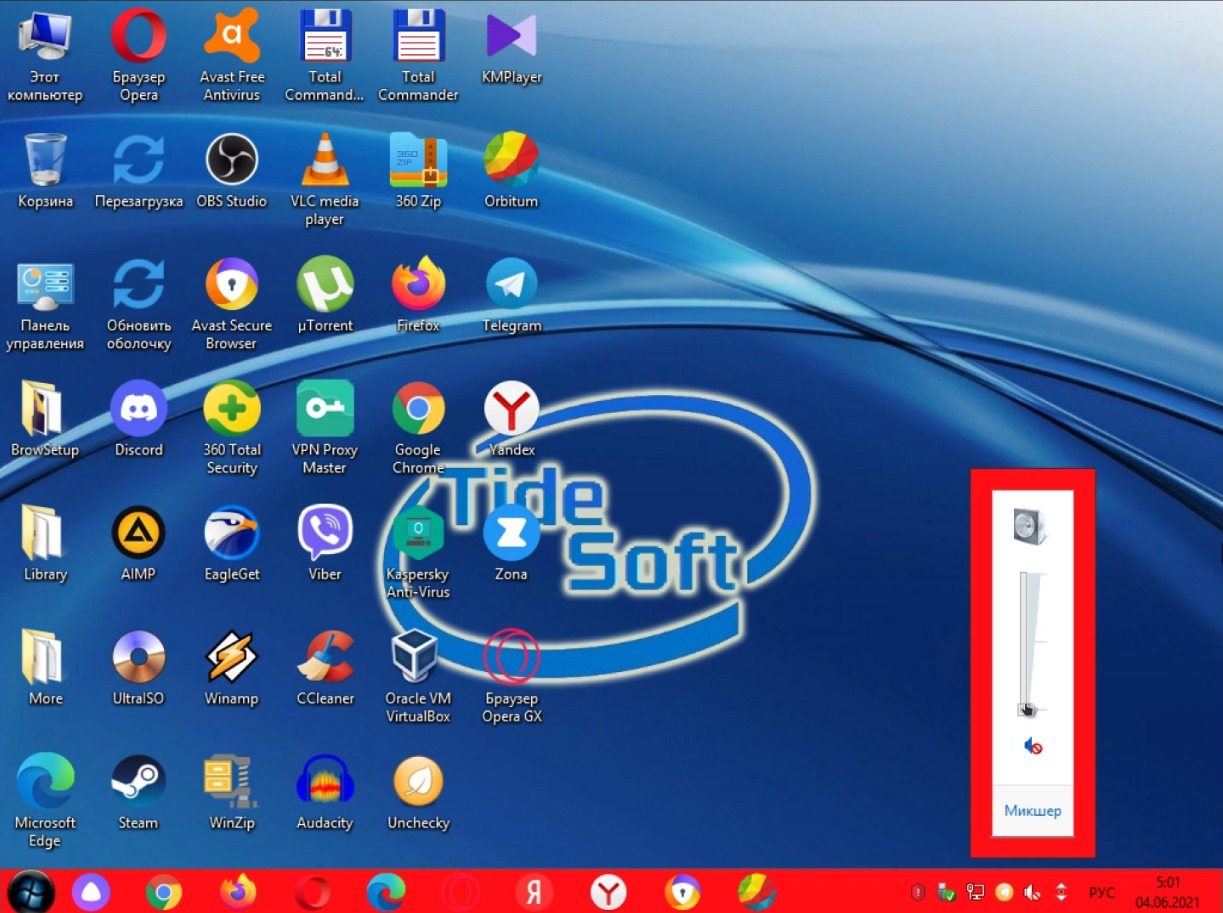Click the Viber desktop shortcut

tap(324, 534)
